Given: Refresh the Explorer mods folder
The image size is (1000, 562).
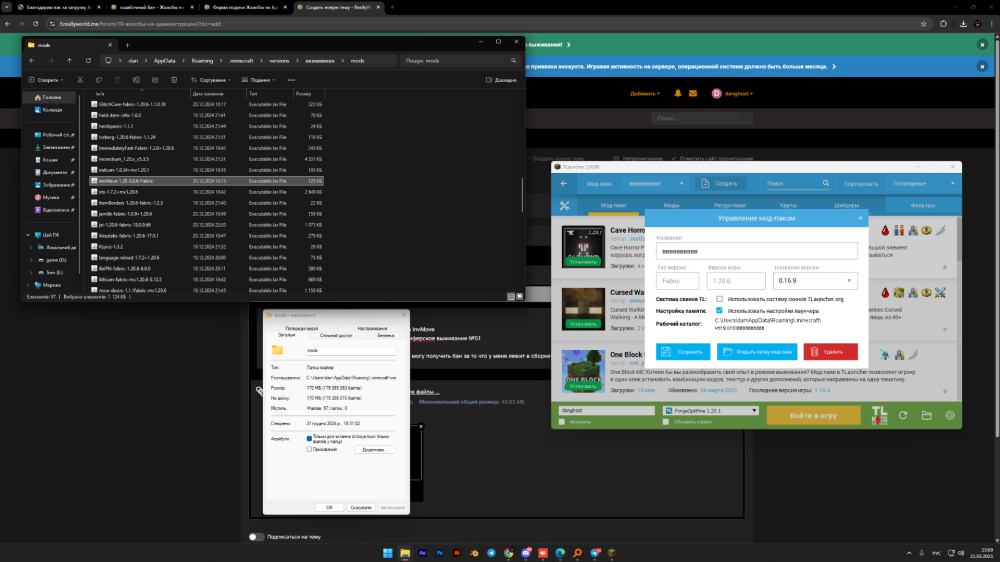Looking at the screenshot, I should (x=88, y=61).
